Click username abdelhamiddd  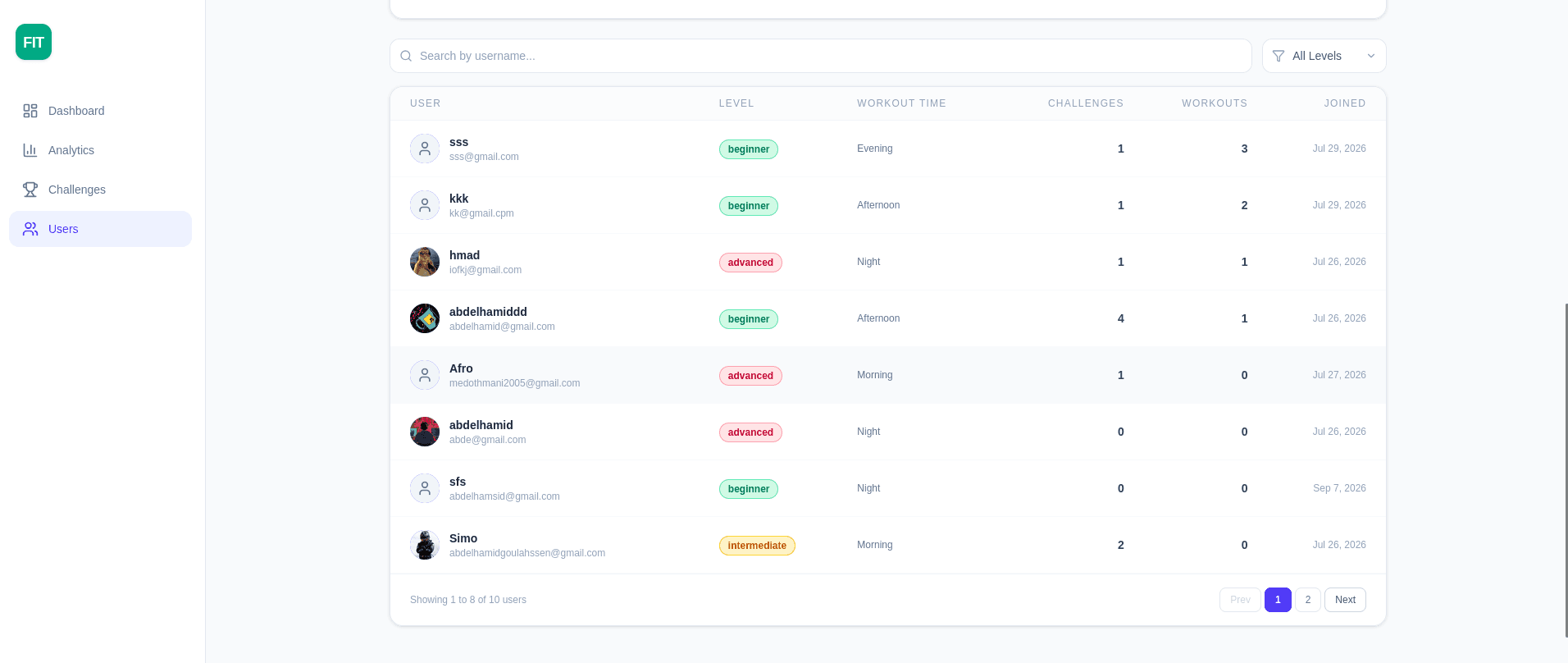(488, 312)
